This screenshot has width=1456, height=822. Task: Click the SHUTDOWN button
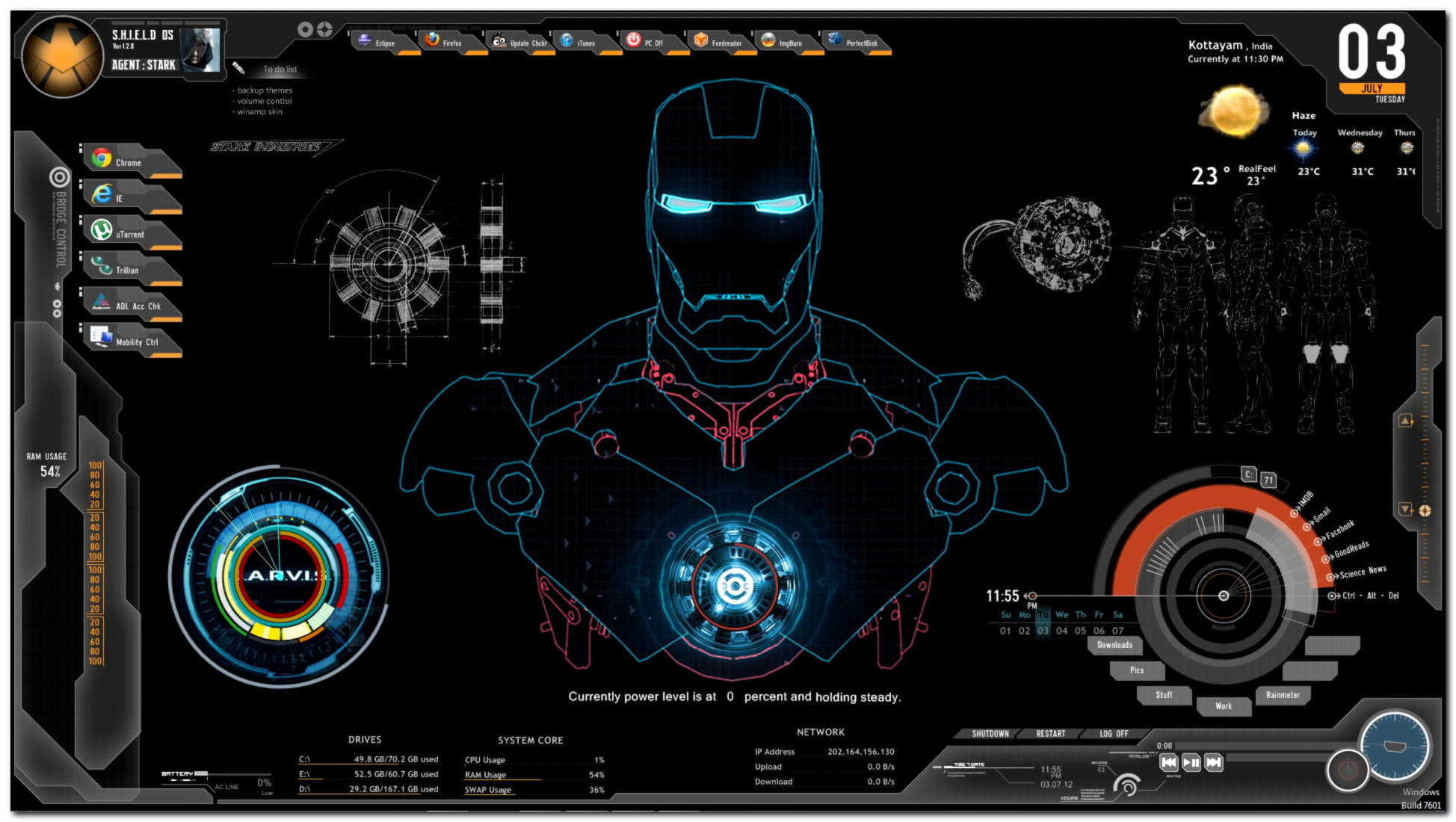tap(990, 734)
